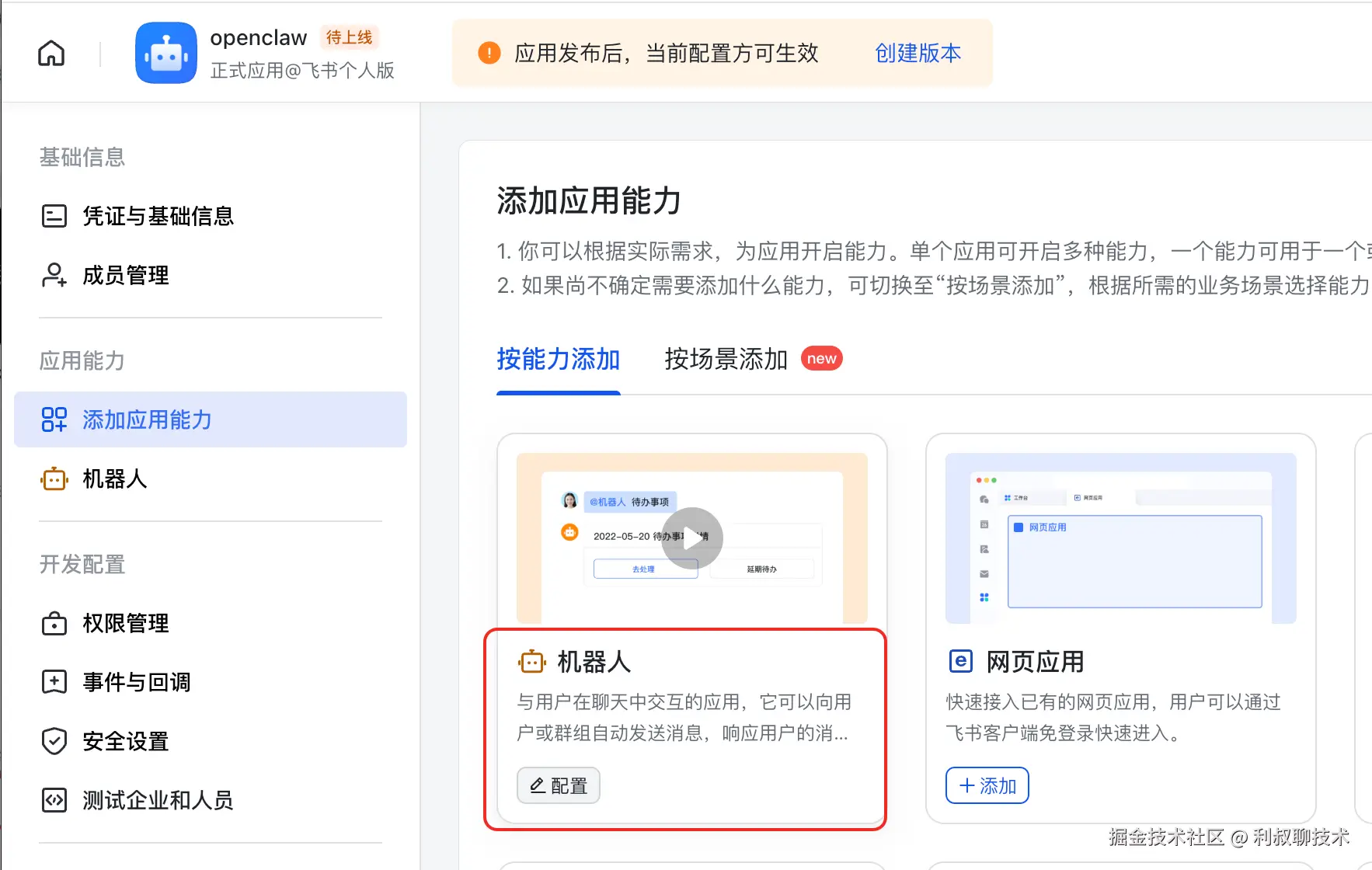Click the 应用能力 section label
The width and height of the screenshot is (1372, 870).
click(82, 360)
